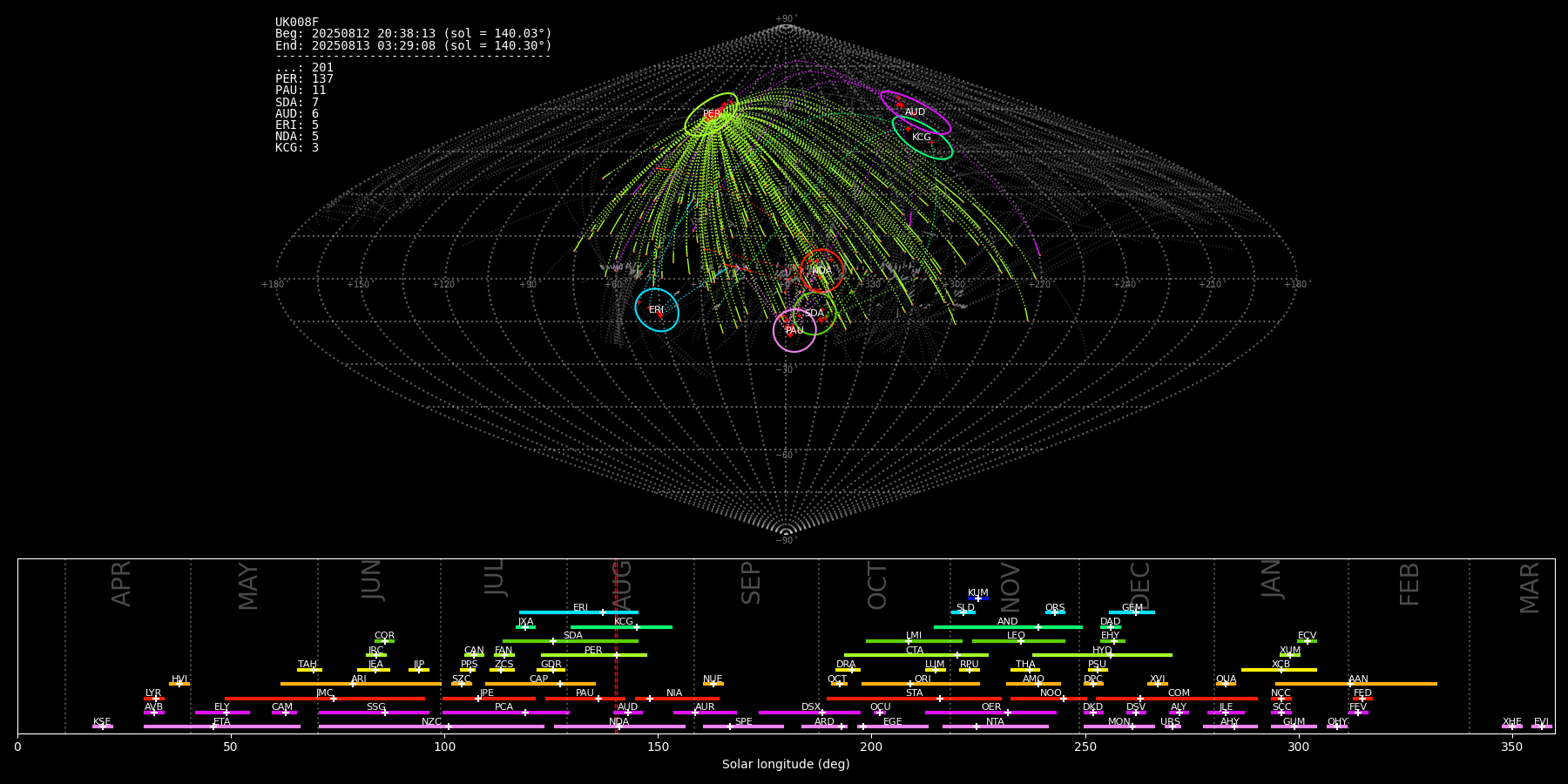Click the 'PER: 137' count line
Viewport: 1568px width, 784px height.
[304, 79]
